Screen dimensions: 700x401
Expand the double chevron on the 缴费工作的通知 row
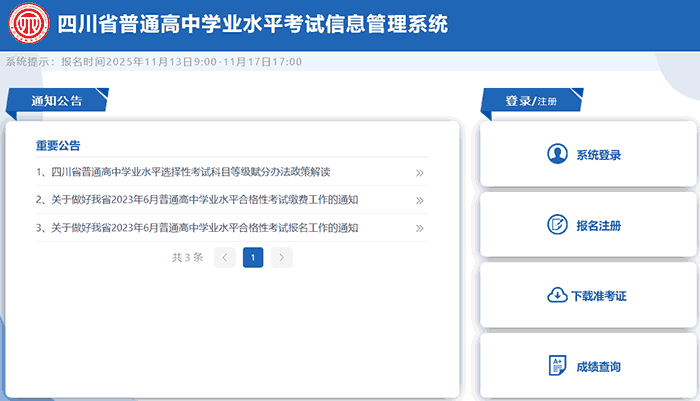pos(419,200)
